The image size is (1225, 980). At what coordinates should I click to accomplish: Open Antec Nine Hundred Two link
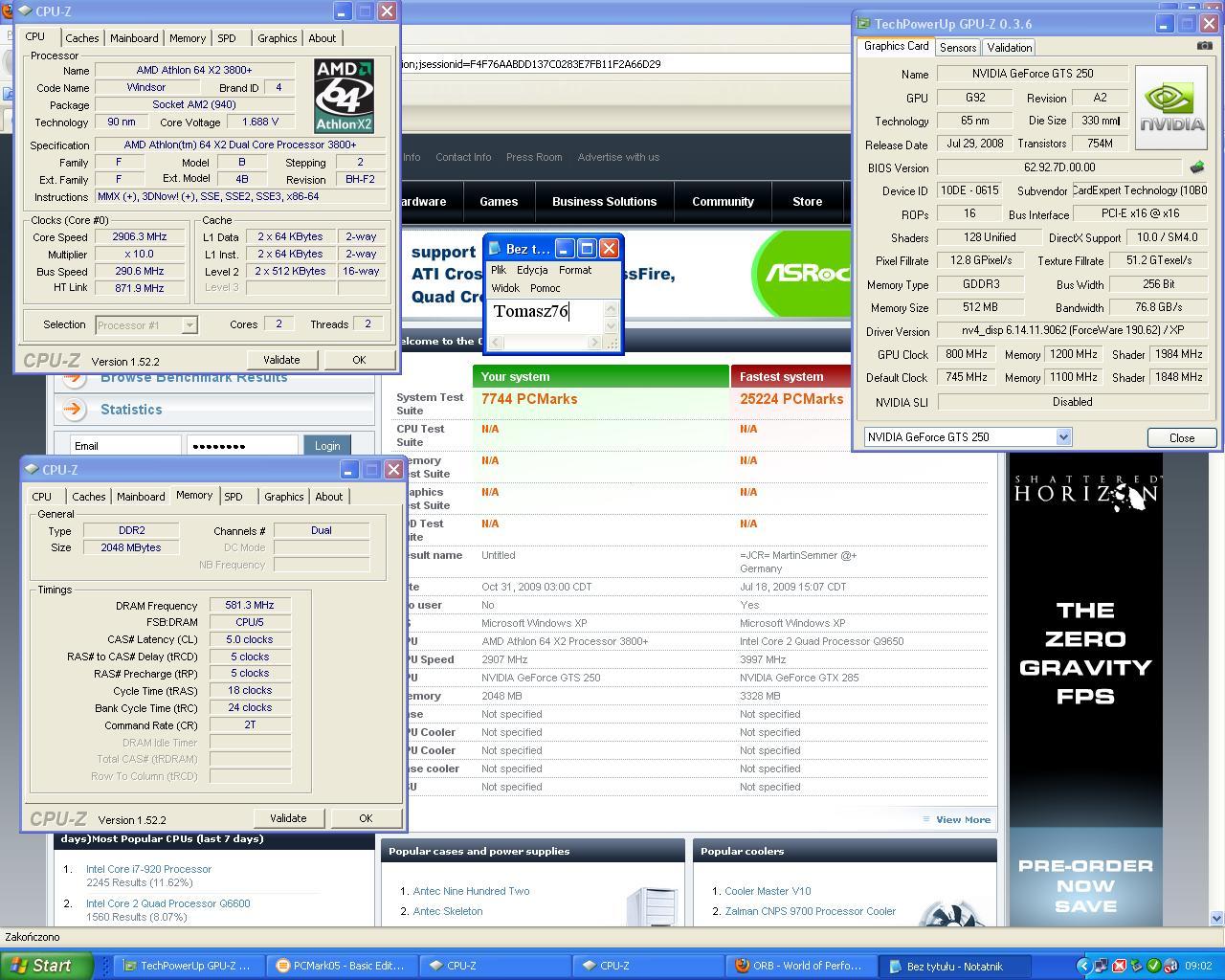471,891
